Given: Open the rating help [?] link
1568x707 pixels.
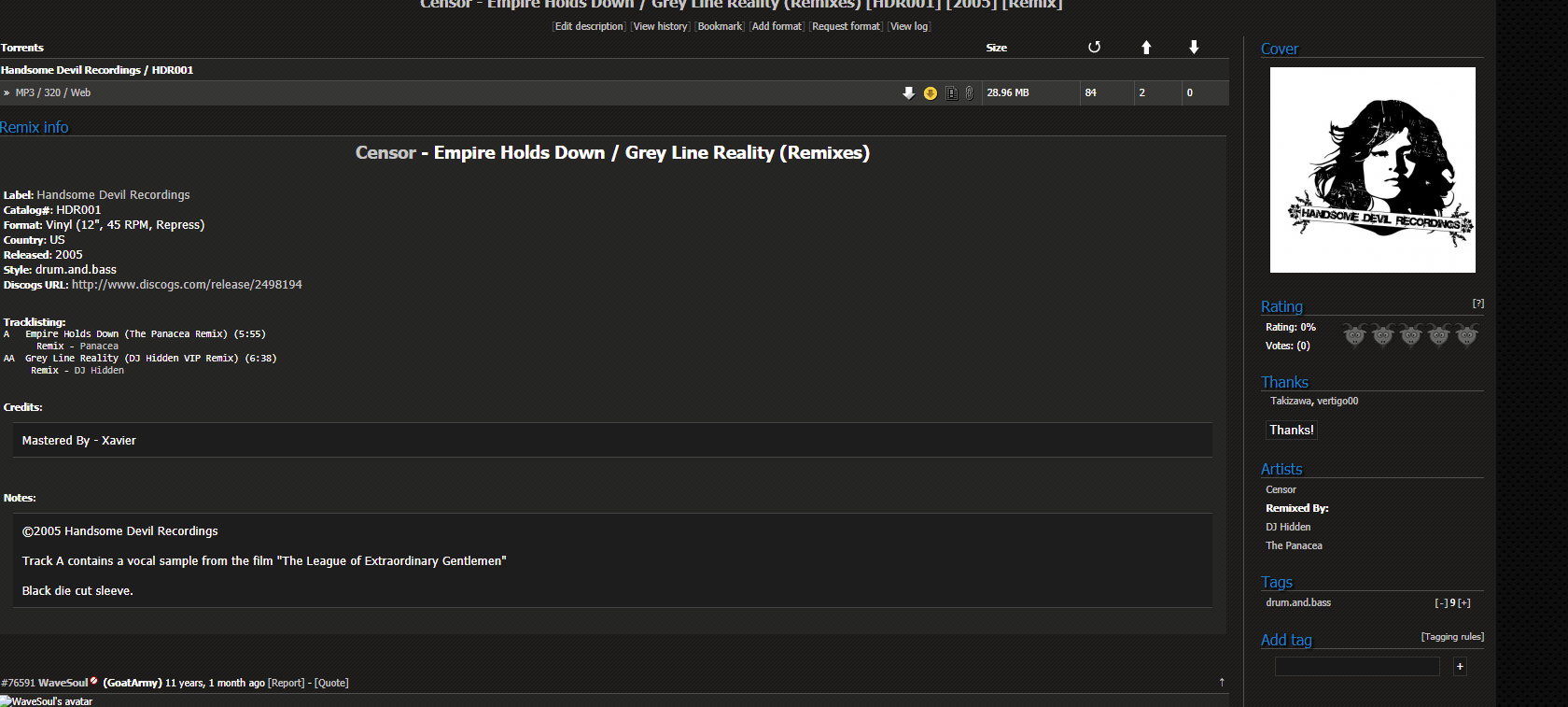Looking at the screenshot, I should coord(1477,304).
